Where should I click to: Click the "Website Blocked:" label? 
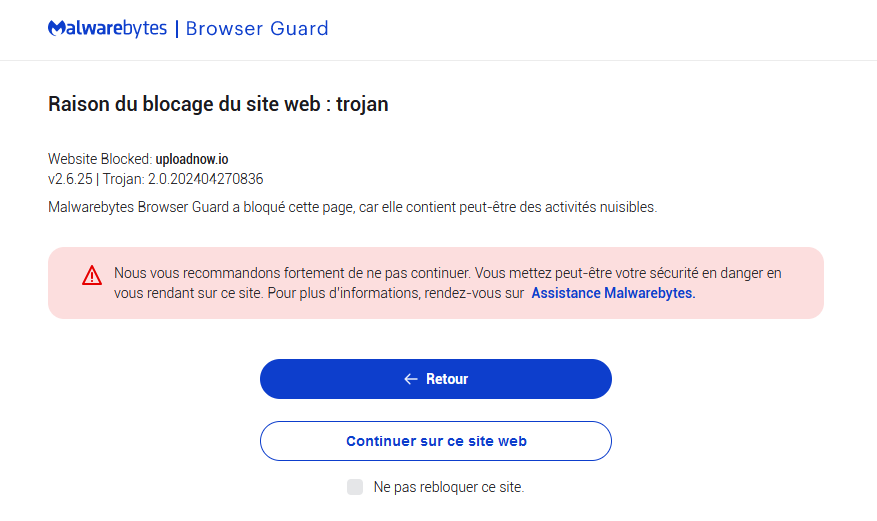100,159
